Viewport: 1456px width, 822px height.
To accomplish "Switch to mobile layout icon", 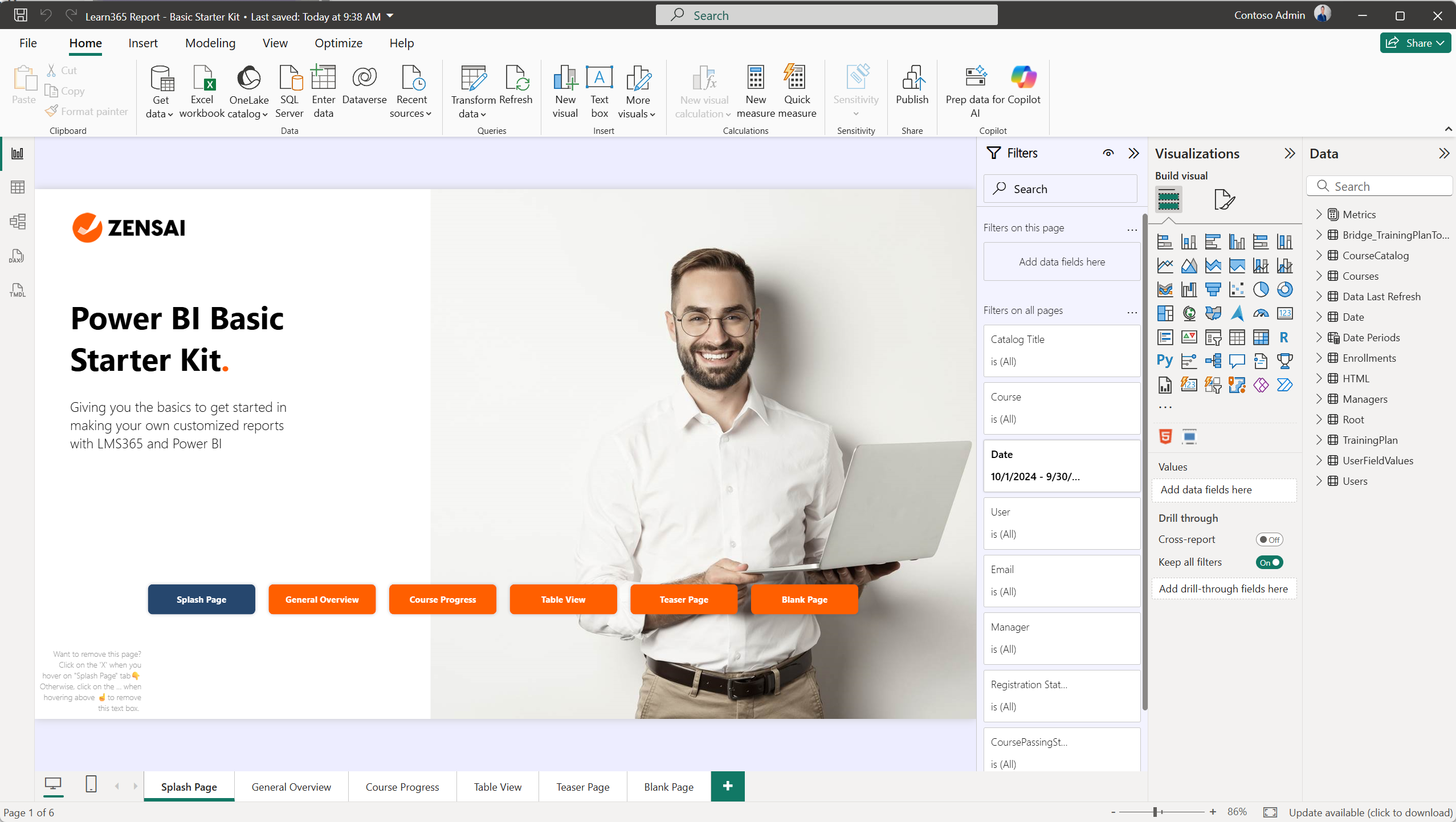I will pyautogui.click(x=91, y=785).
